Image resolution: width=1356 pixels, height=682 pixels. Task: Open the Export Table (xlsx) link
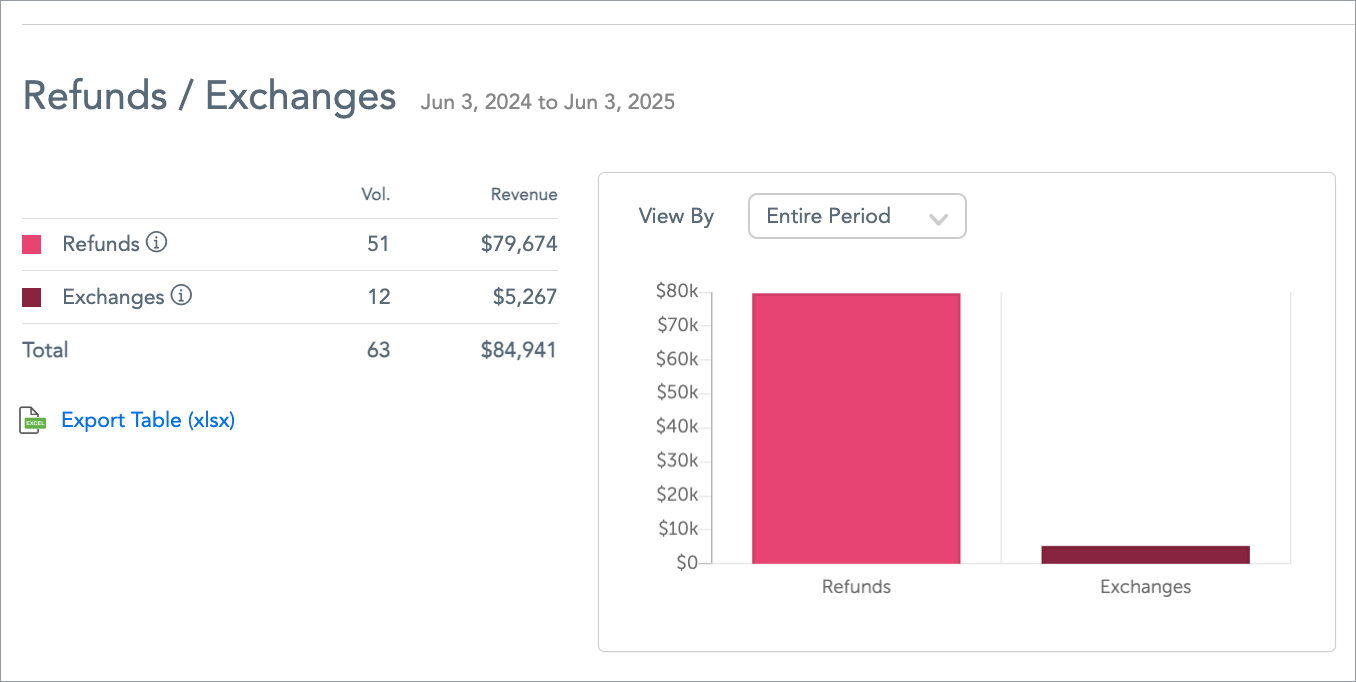148,420
